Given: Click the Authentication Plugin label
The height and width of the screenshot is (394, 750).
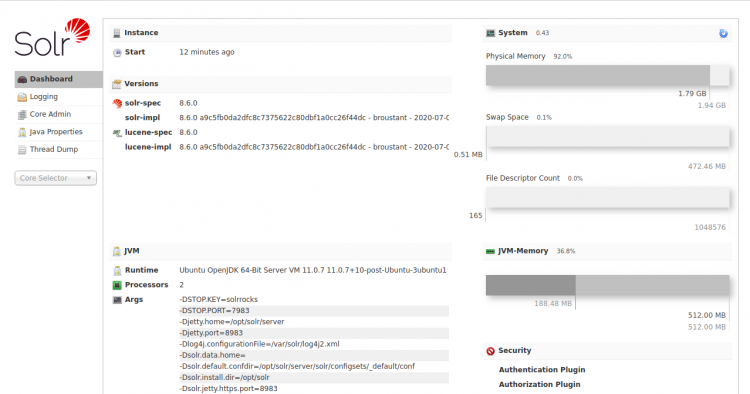Looking at the screenshot, I should click(542, 370).
